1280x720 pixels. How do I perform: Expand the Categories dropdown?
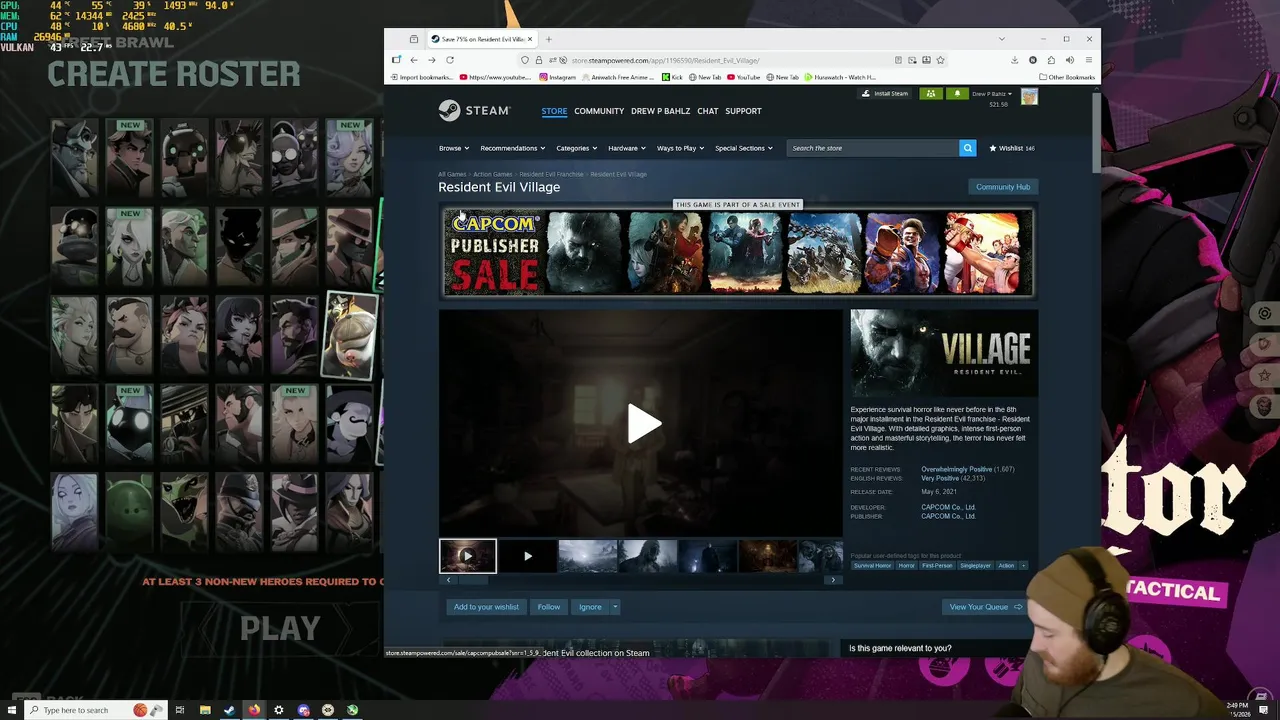[576, 148]
